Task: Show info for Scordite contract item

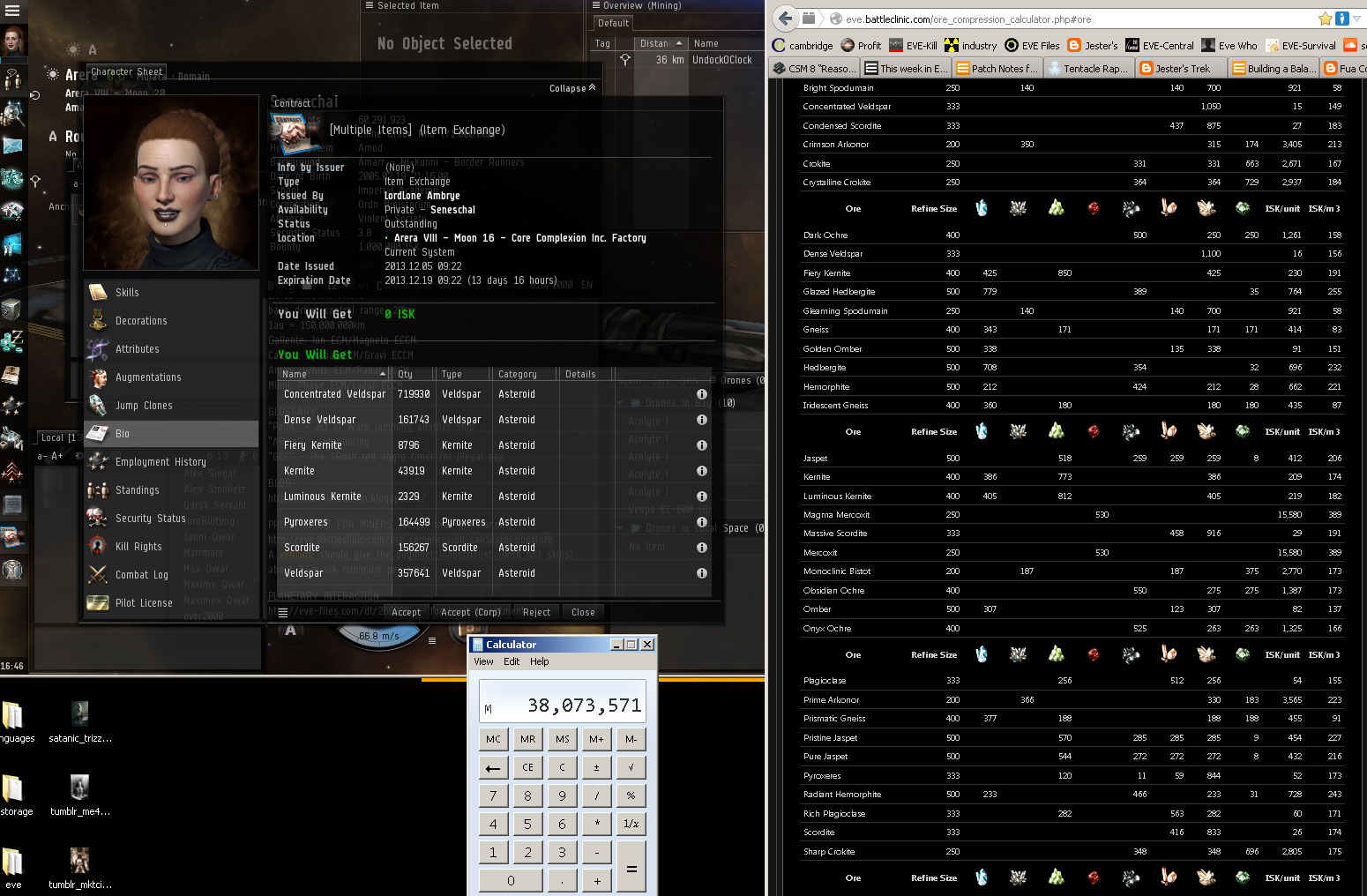Action: click(702, 548)
